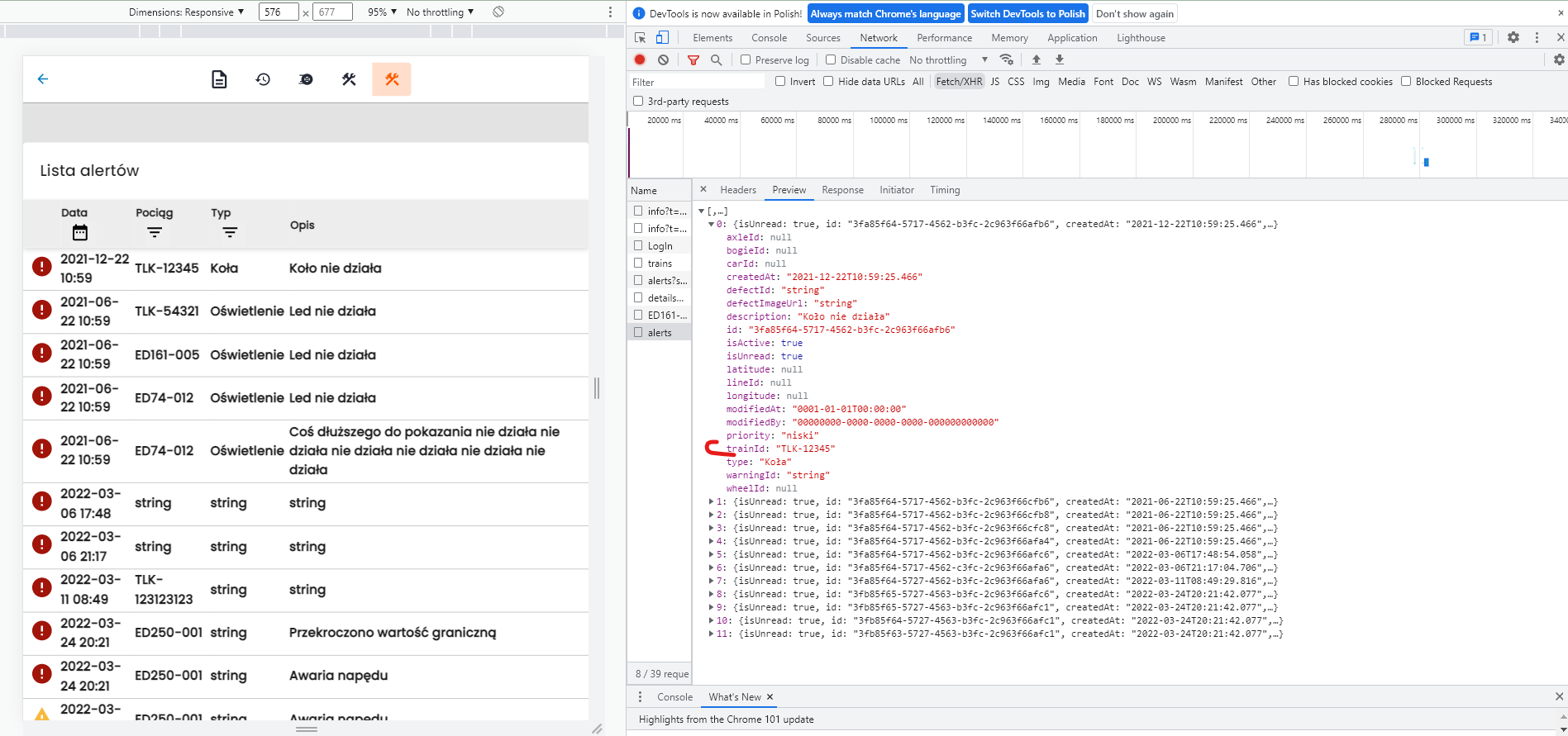Open the filter icon under Pociąg column
1568x736 pixels.
click(155, 233)
